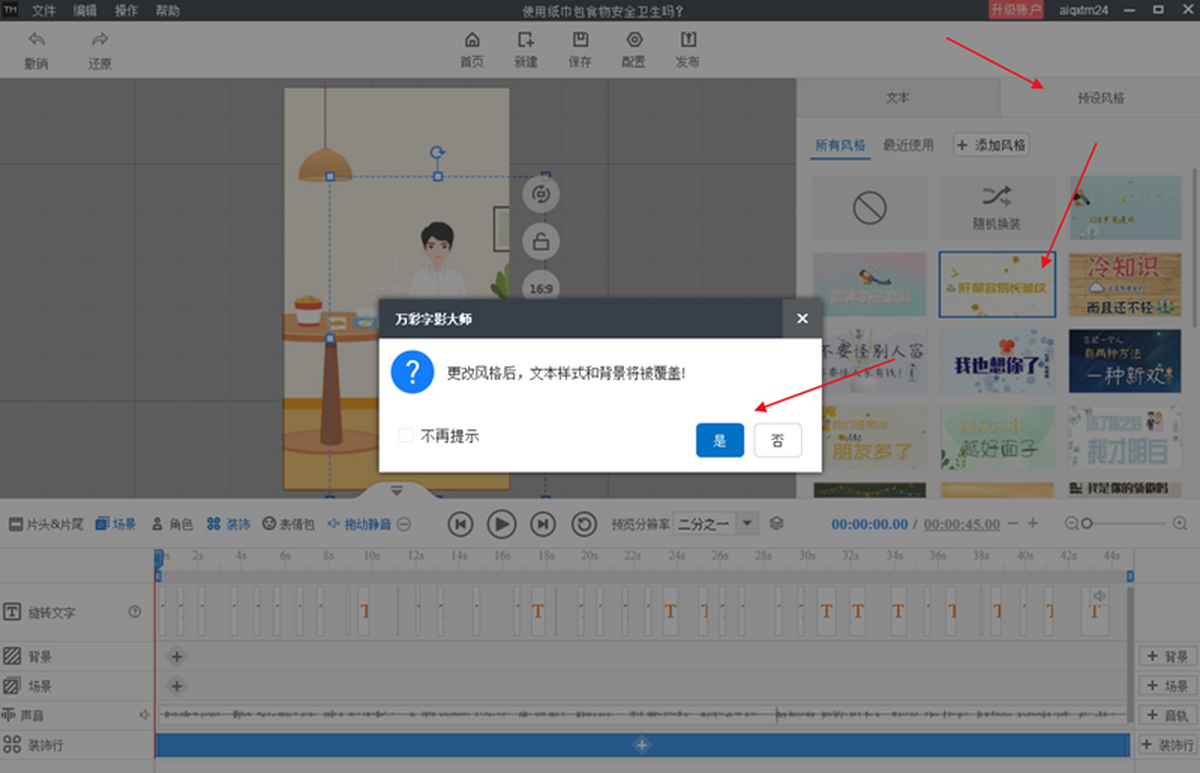Open the 预览分辨率 二分之一 dropdown
Screen dimensions: 1200x773
tap(716, 524)
